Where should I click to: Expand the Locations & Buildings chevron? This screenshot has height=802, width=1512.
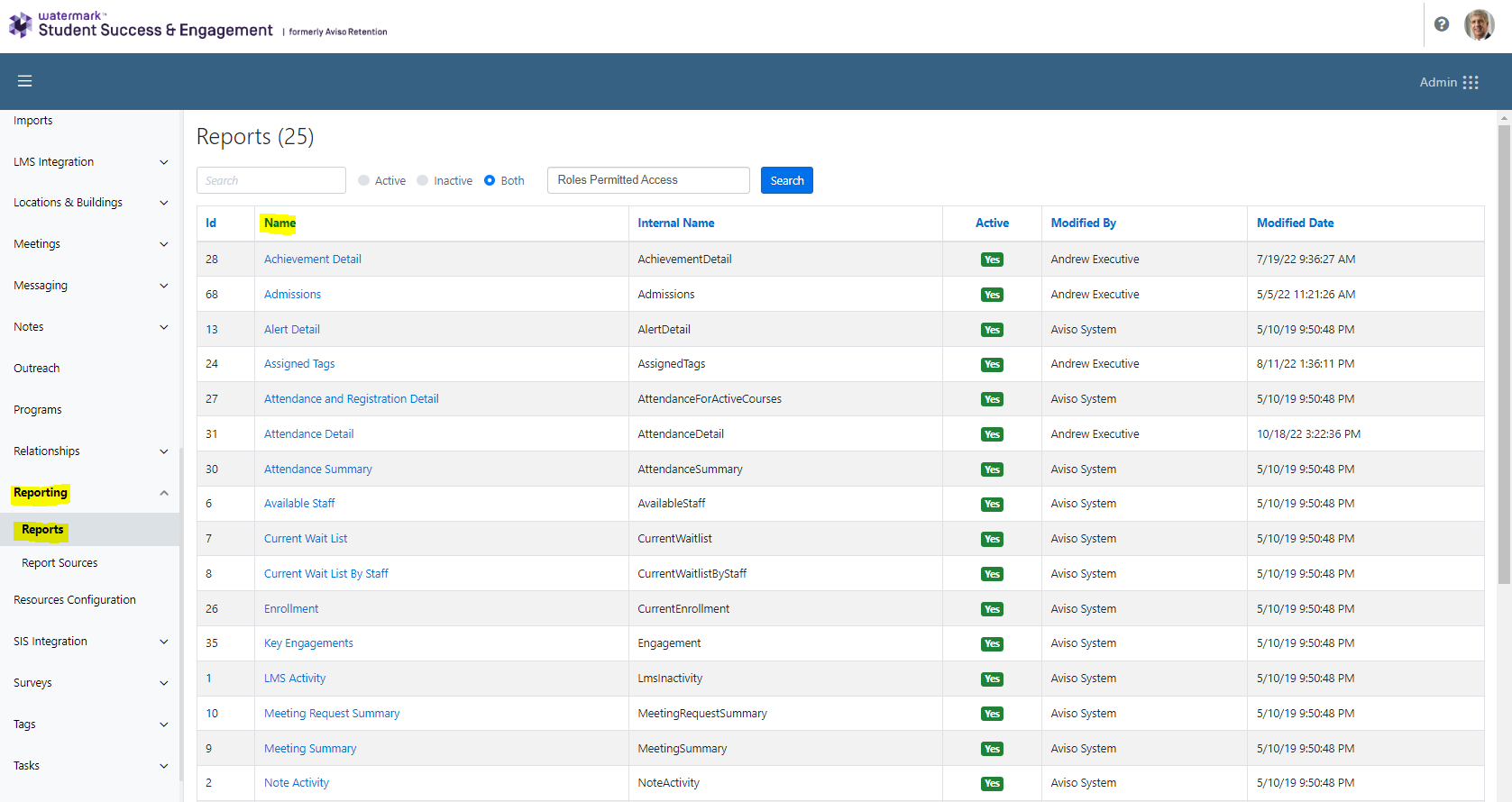coord(164,203)
